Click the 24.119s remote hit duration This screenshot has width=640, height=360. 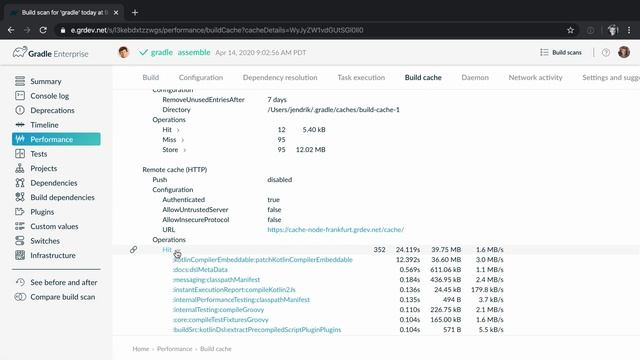(408, 249)
